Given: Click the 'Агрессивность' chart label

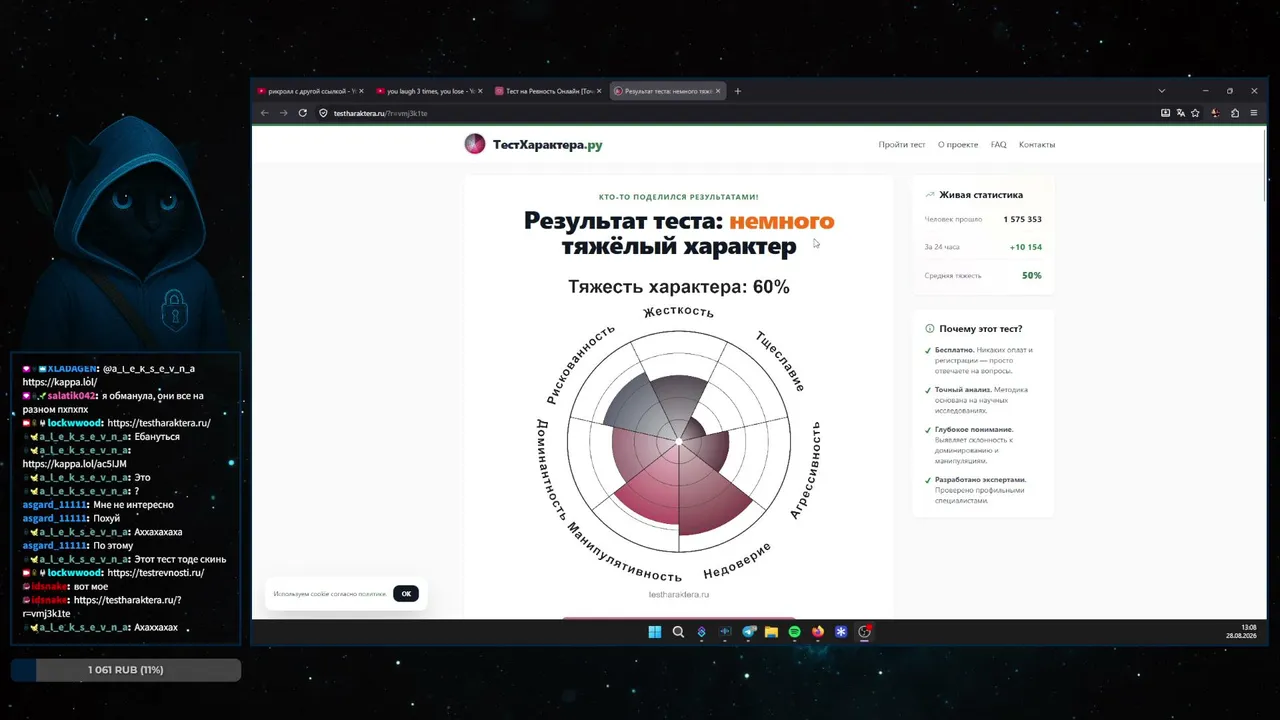Looking at the screenshot, I should pos(806,470).
